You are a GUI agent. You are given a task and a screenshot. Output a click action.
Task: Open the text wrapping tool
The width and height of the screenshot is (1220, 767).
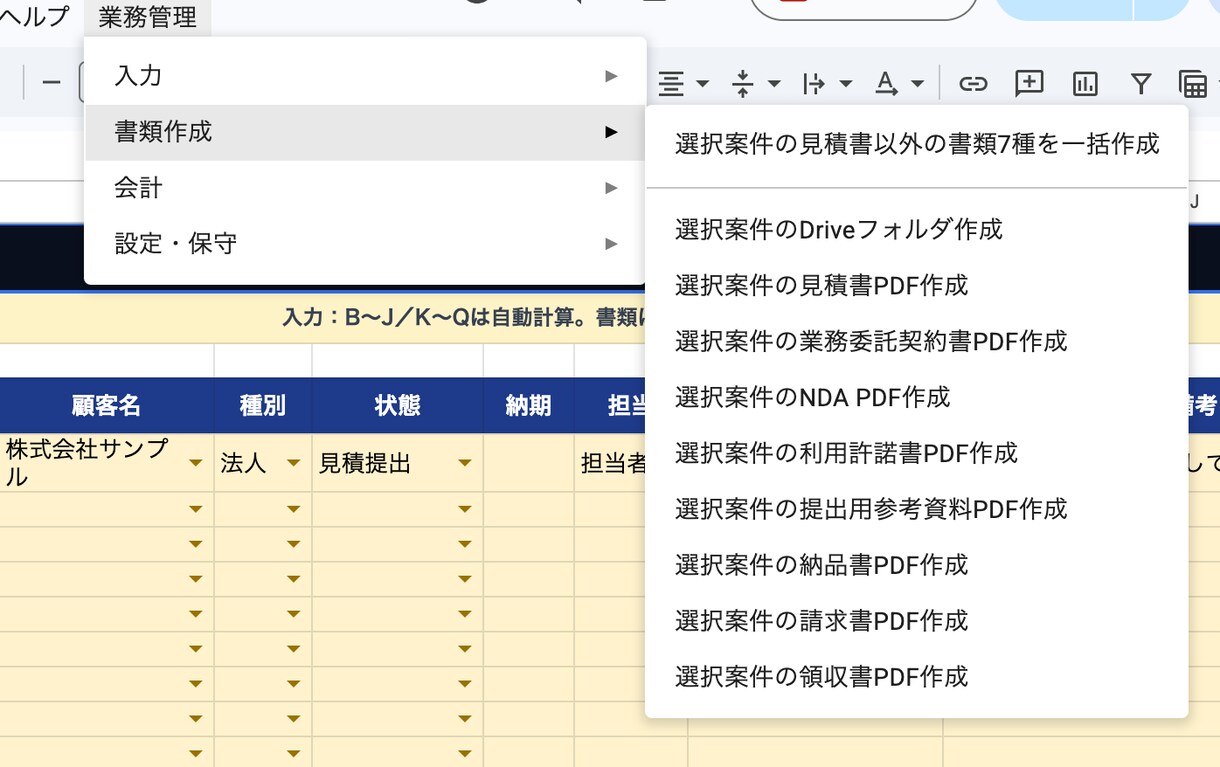pyautogui.click(x=827, y=83)
